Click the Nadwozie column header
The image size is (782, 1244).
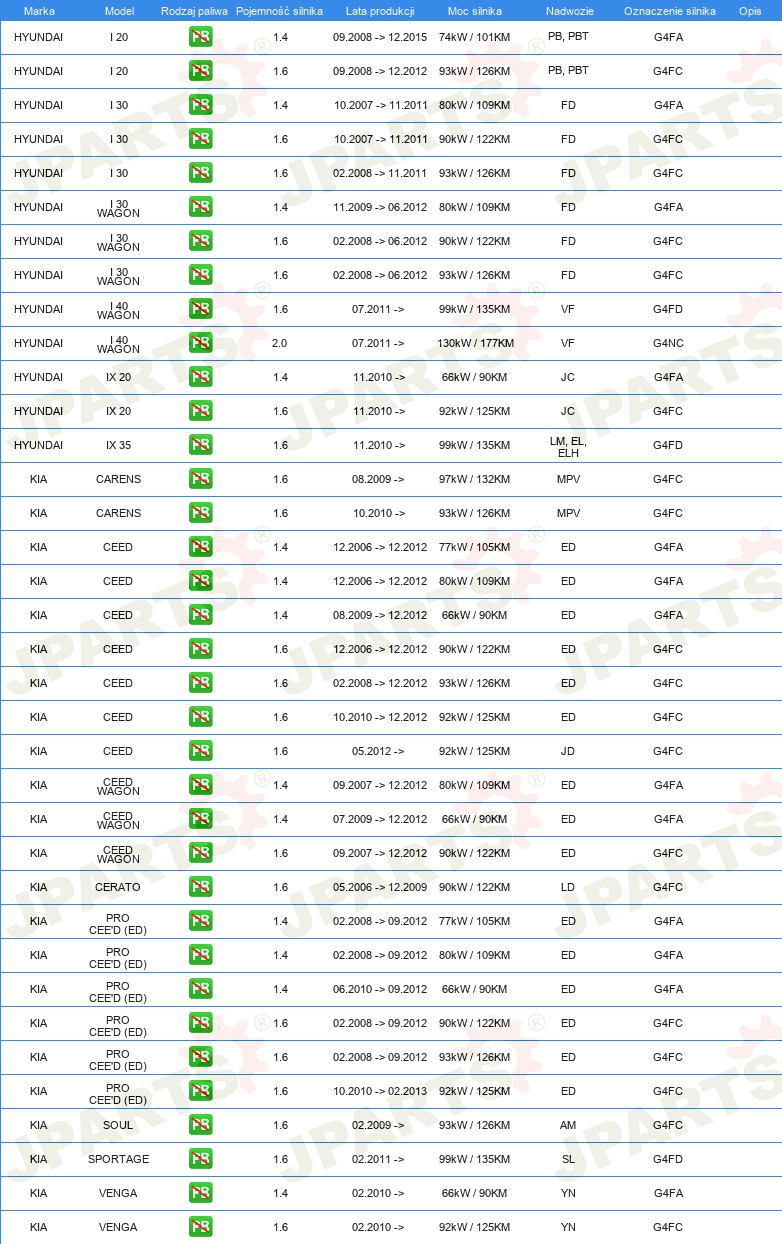pyautogui.click(x=568, y=10)
